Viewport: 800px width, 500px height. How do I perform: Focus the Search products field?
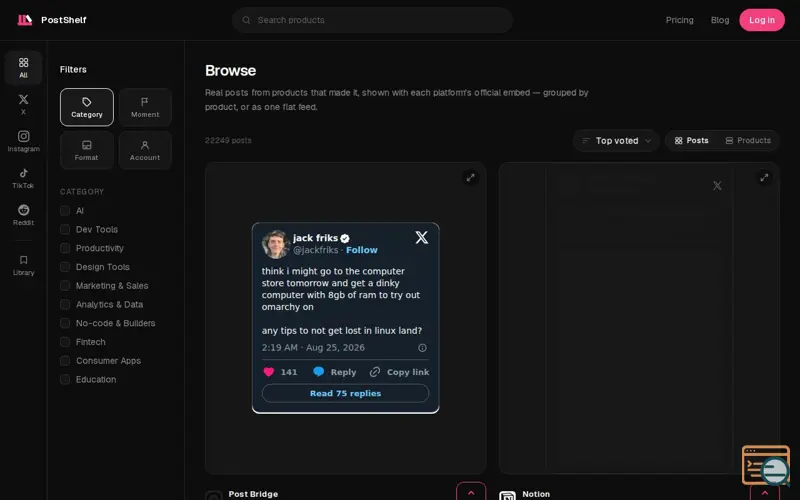pos(372,20)
